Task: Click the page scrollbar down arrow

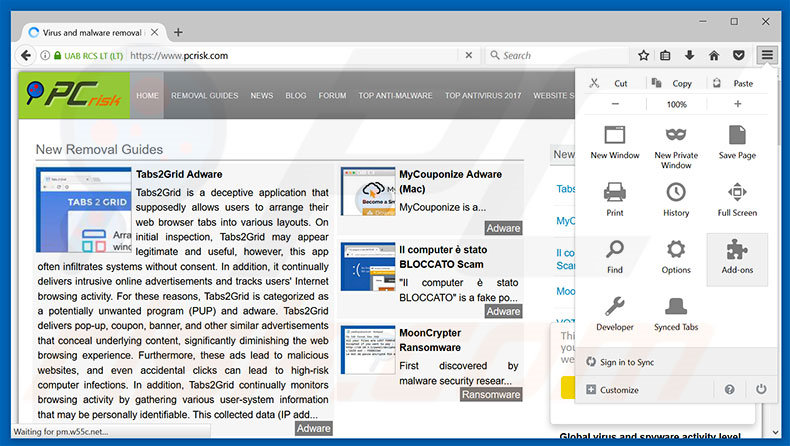Action: (x=775, y=432)
